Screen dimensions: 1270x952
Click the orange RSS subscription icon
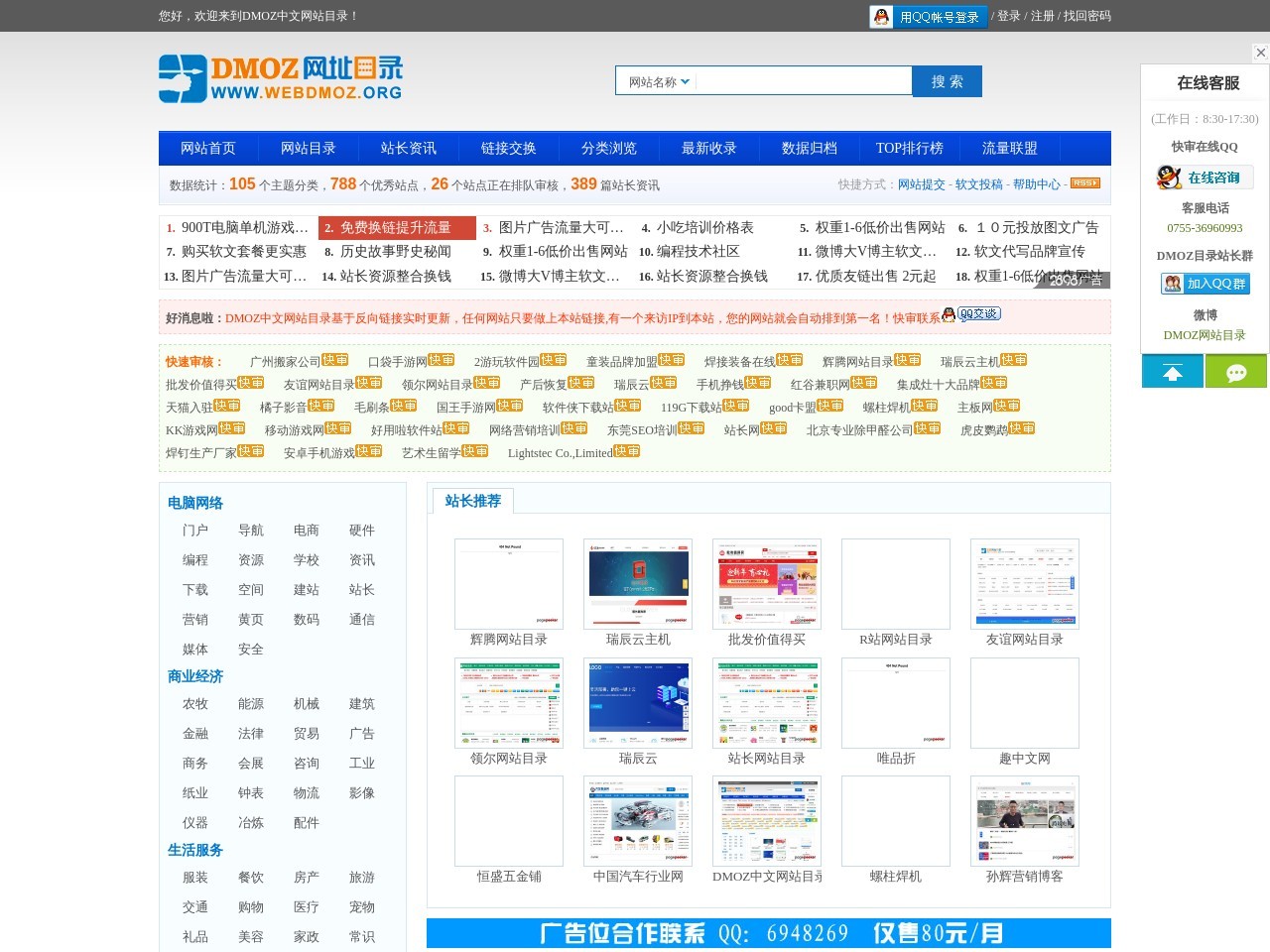pos(1084,183)
